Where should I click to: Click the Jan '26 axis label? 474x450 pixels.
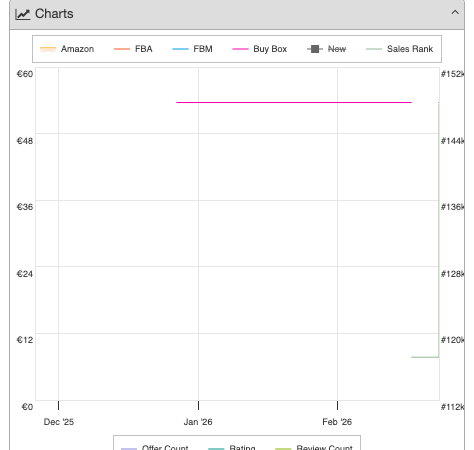(198, 422)
